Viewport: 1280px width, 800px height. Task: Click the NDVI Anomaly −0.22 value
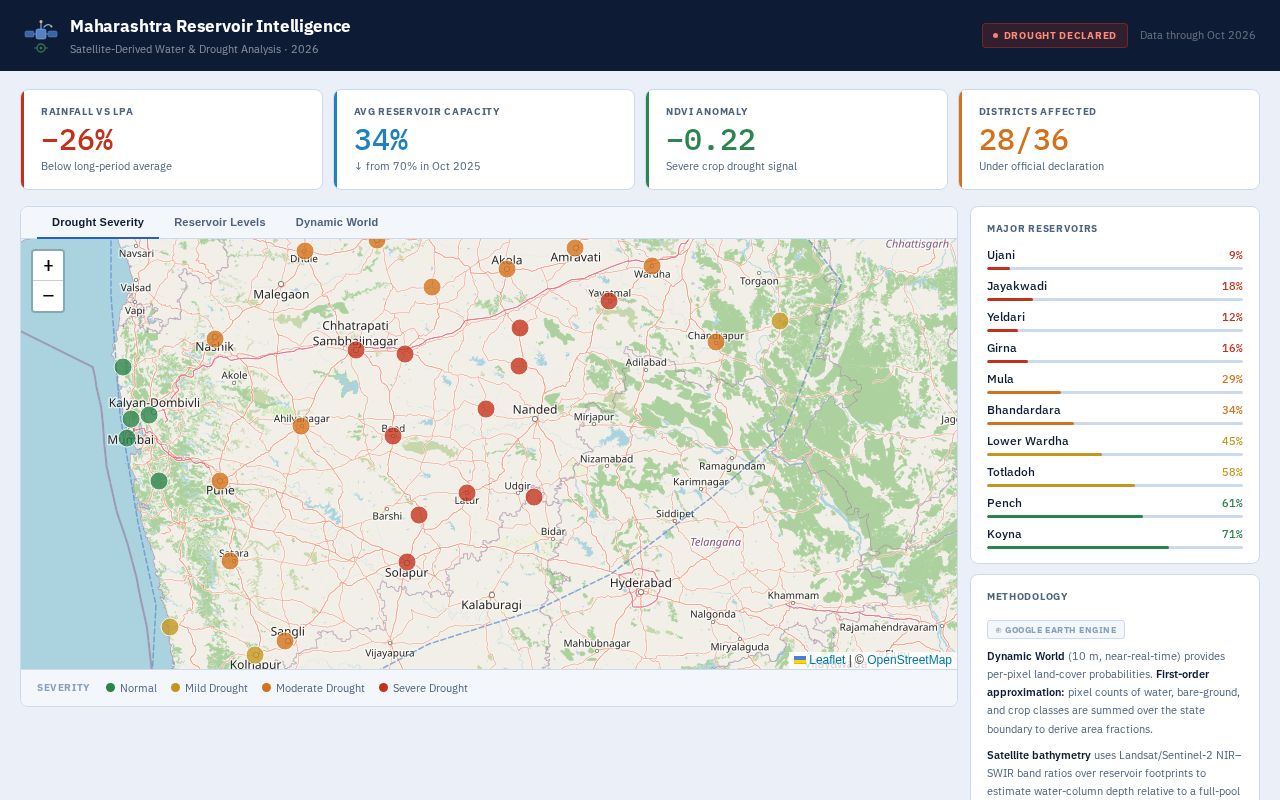tap(711, 140)
